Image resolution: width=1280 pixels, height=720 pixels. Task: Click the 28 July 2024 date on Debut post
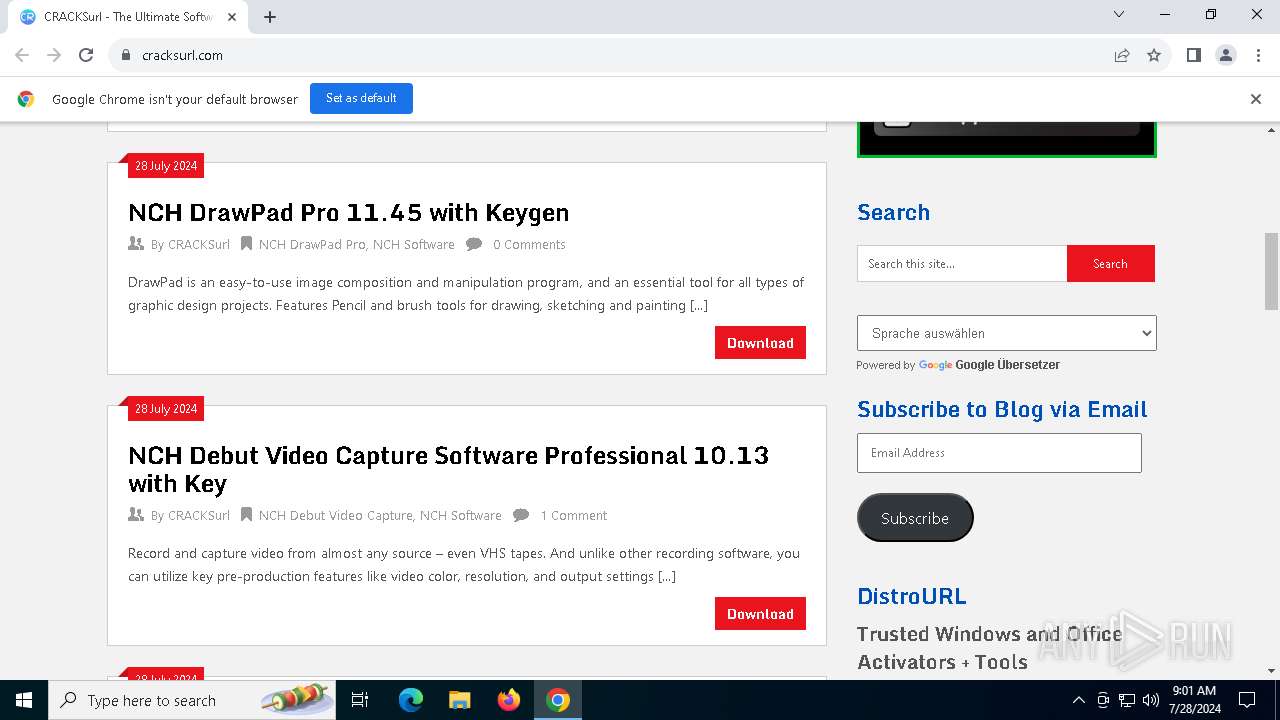coord(166,409)
